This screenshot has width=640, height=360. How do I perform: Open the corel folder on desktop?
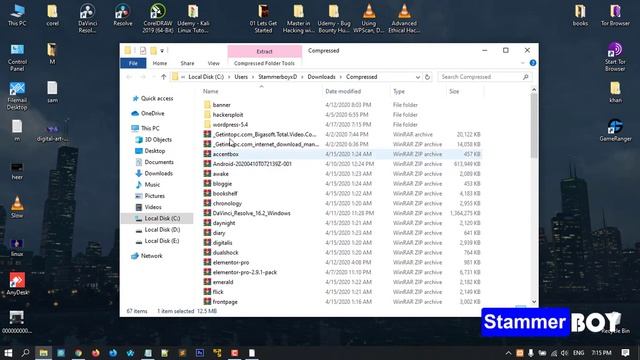coord(52,15)
